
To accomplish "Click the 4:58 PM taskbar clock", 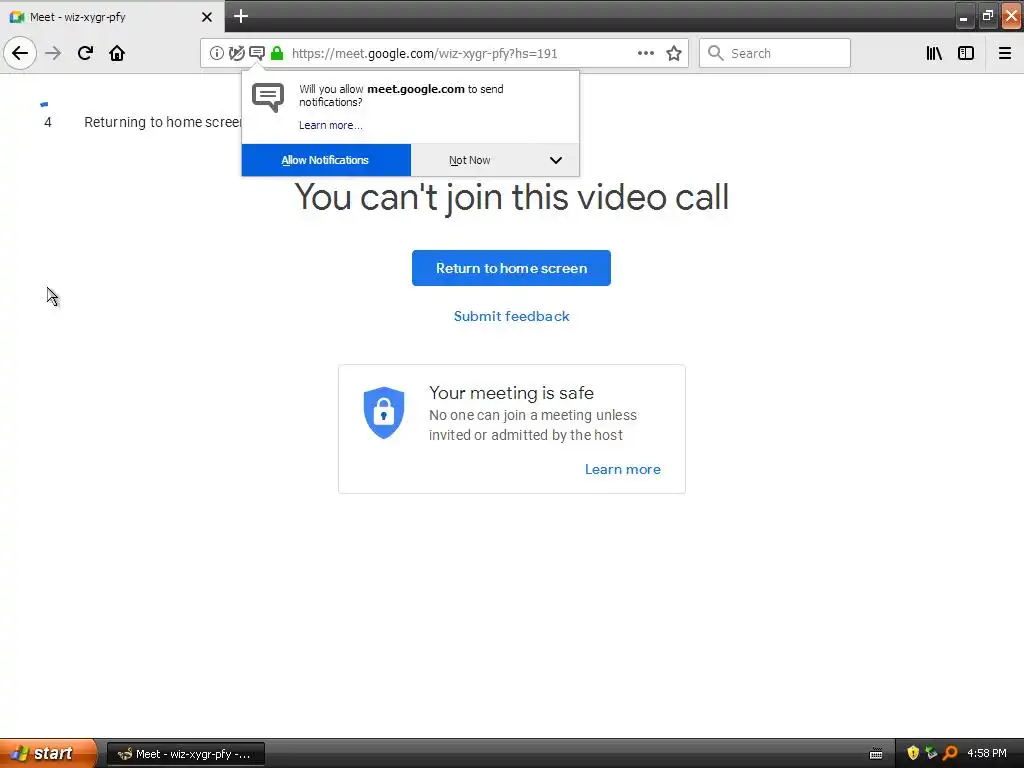I will (987, 753).
